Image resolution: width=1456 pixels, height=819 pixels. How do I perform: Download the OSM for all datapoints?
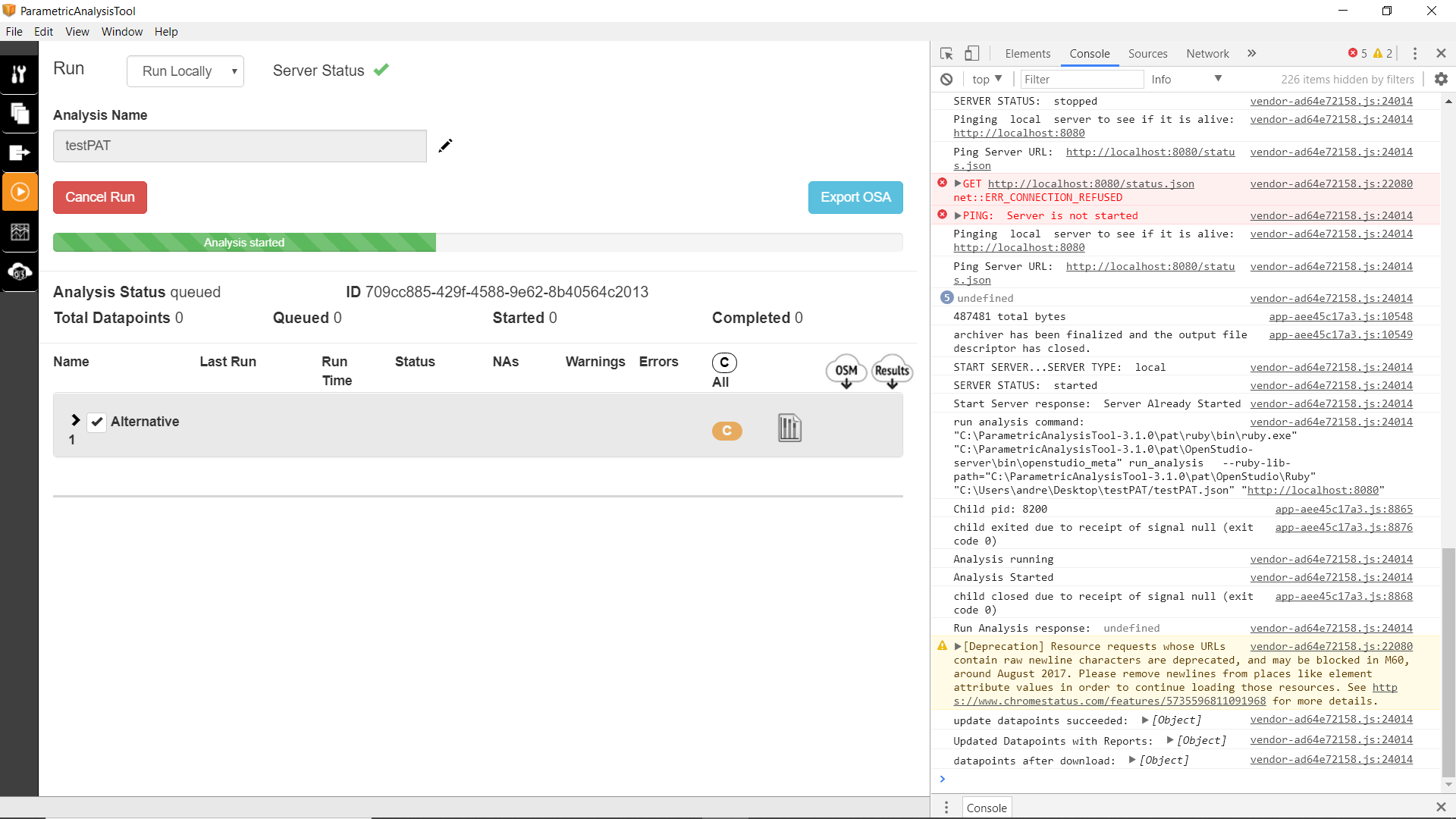(x=845, y=371)
